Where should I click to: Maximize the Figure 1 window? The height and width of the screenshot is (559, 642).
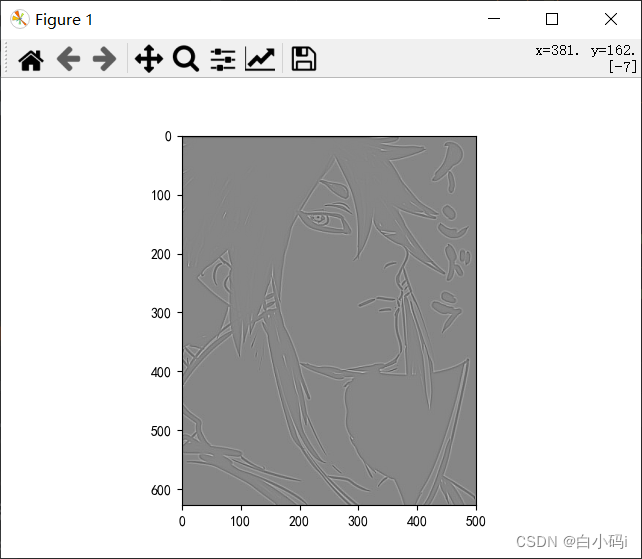coord(552,19)
